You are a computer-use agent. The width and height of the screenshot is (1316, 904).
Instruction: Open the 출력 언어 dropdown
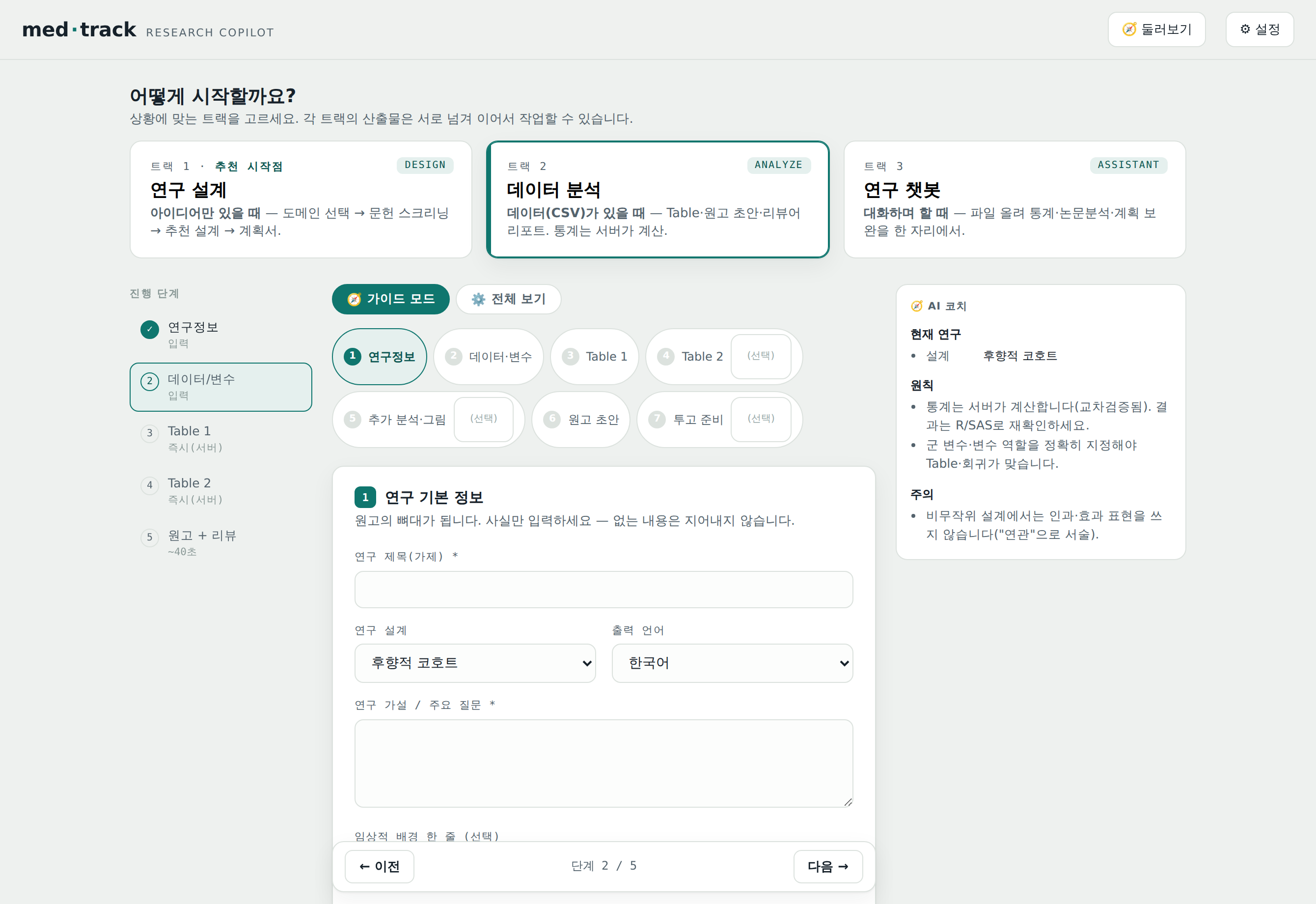[x=732, y=663]
